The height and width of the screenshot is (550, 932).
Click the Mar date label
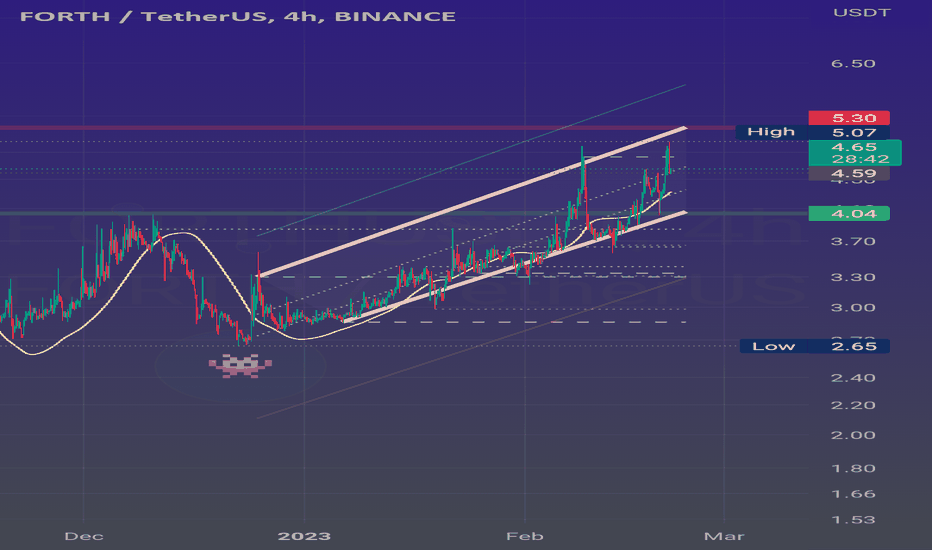(x=724, y=536)
